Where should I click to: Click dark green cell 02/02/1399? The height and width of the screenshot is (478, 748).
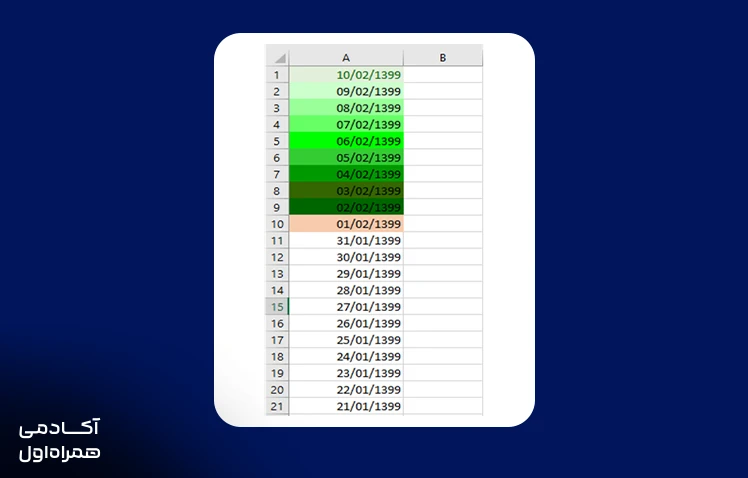click(x=346, y=208)
